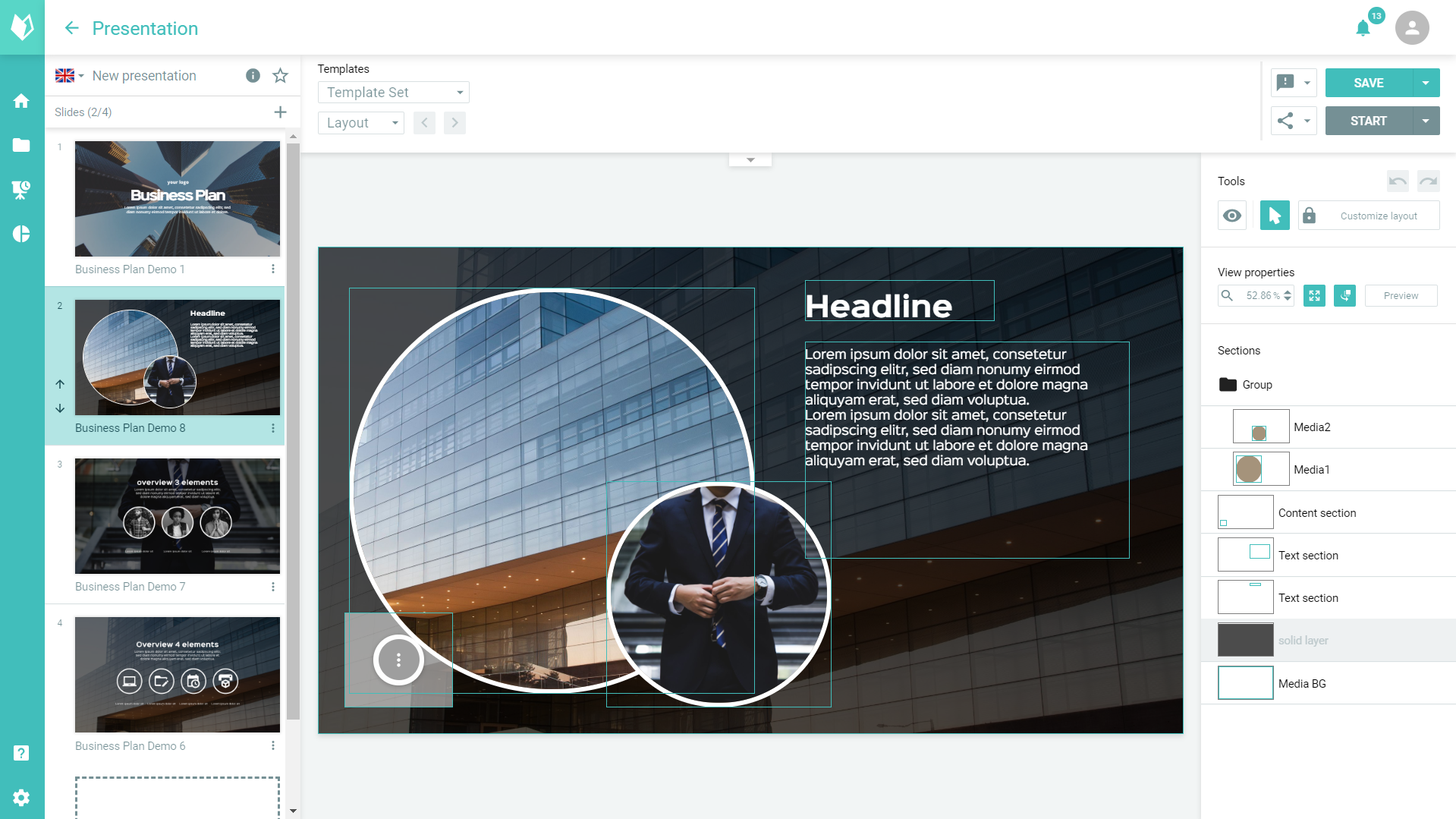The width and height of the screenshot is (1456, 819).
Task: Undo the last action
Action: pyautogui.click(x=1398, y=181)
